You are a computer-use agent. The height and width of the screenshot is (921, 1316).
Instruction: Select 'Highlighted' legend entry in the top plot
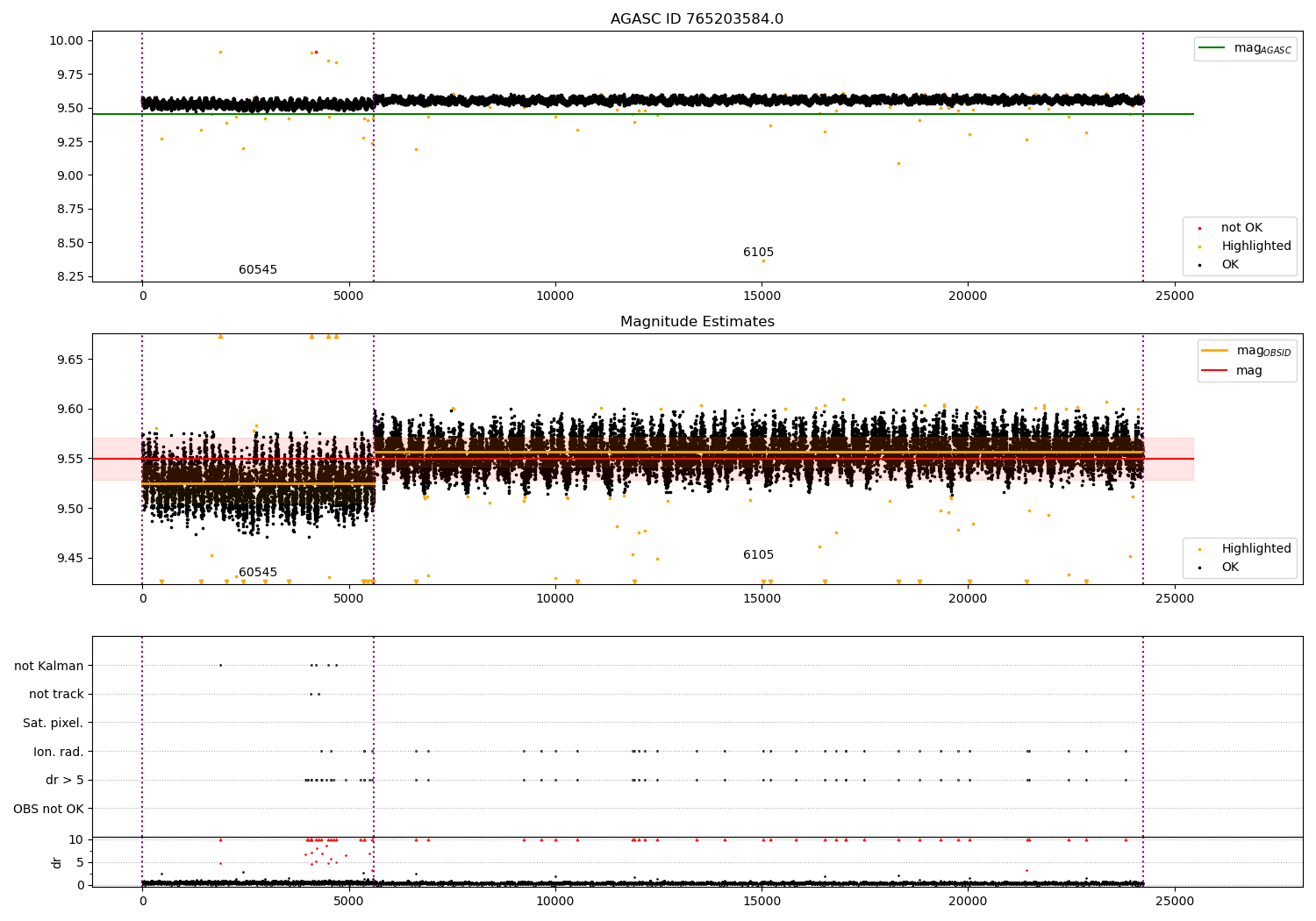1256,246
